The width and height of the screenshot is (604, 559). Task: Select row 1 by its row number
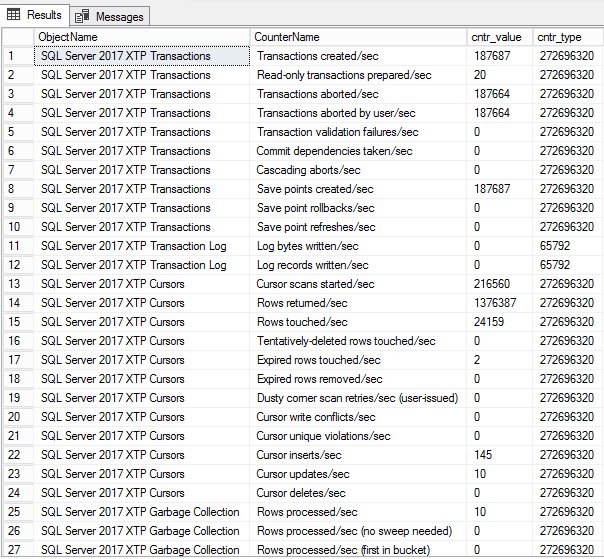pyautogui.click(x=16, y=56)
